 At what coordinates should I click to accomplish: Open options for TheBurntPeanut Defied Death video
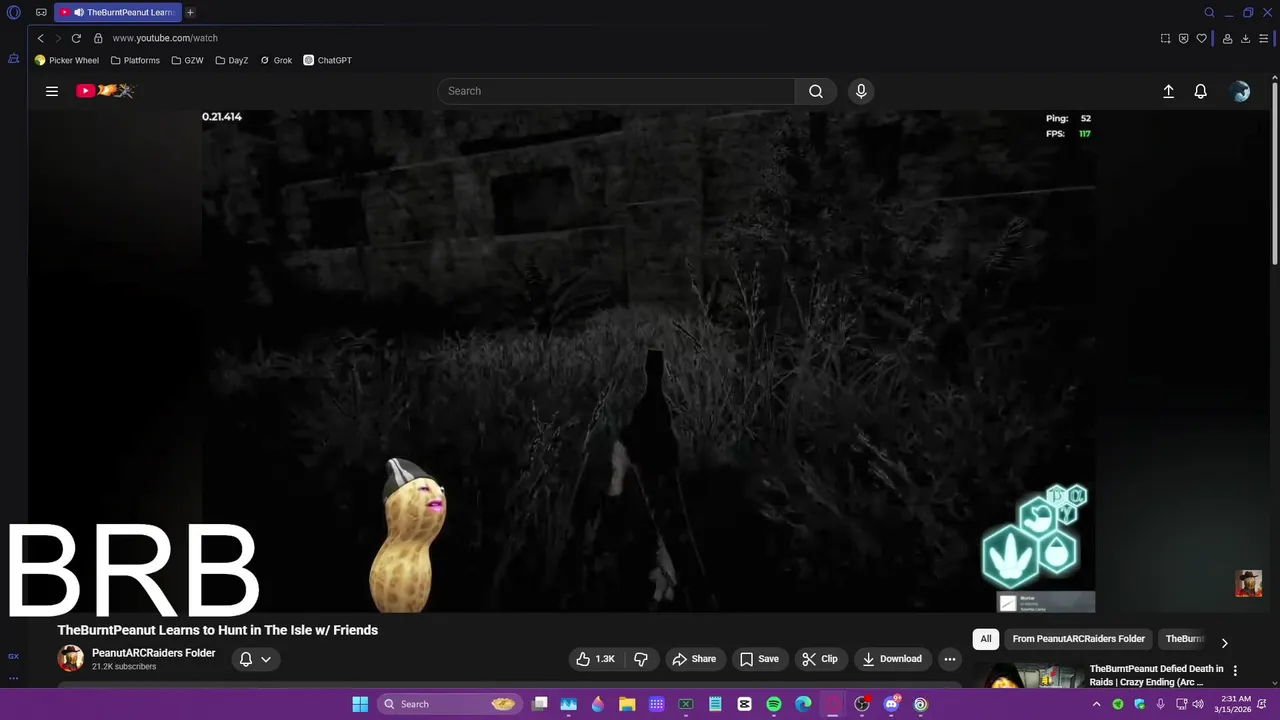pyautogui.click(x=1235, y=671)
